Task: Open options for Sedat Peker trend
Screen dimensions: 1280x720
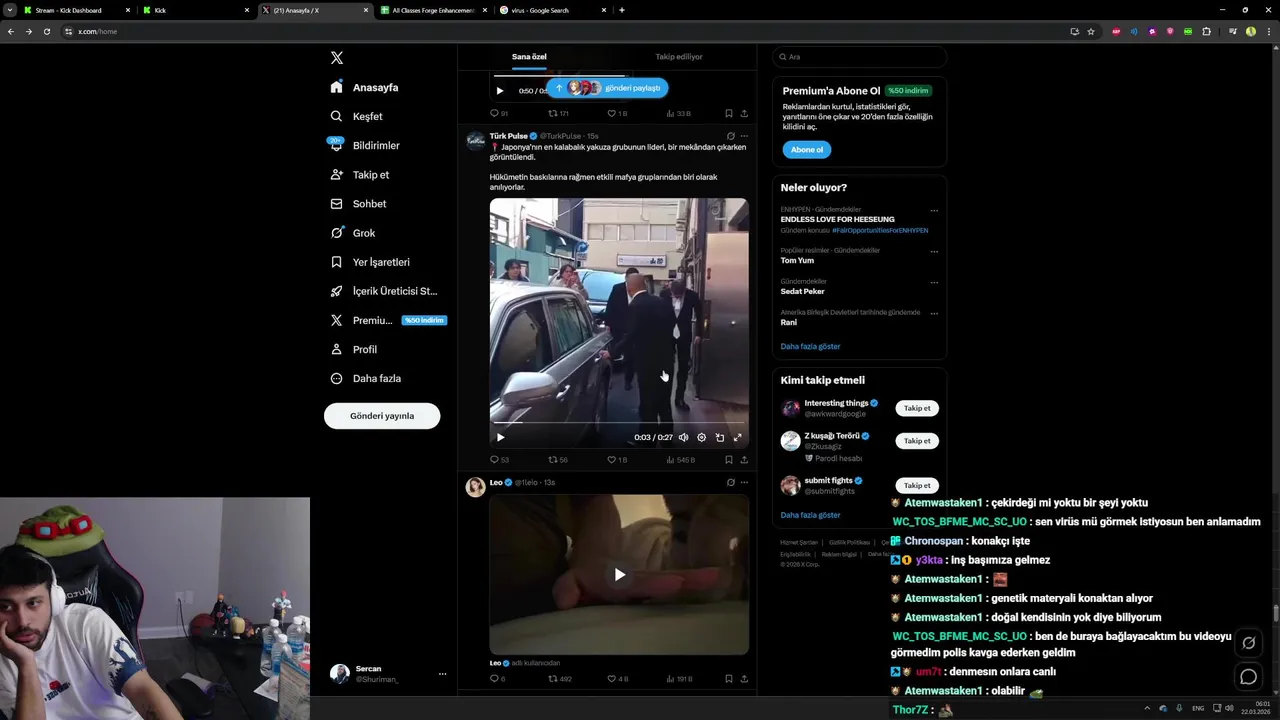Action: click(x=934, y=283)
